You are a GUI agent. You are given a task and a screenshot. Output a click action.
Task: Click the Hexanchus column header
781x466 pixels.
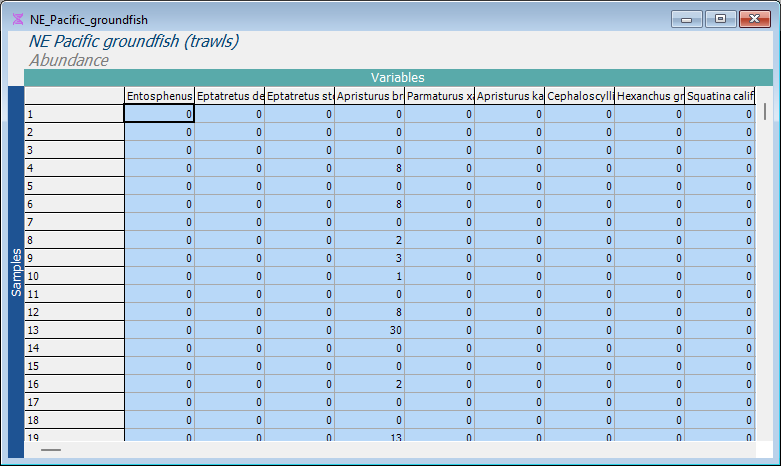coord(649,96)
